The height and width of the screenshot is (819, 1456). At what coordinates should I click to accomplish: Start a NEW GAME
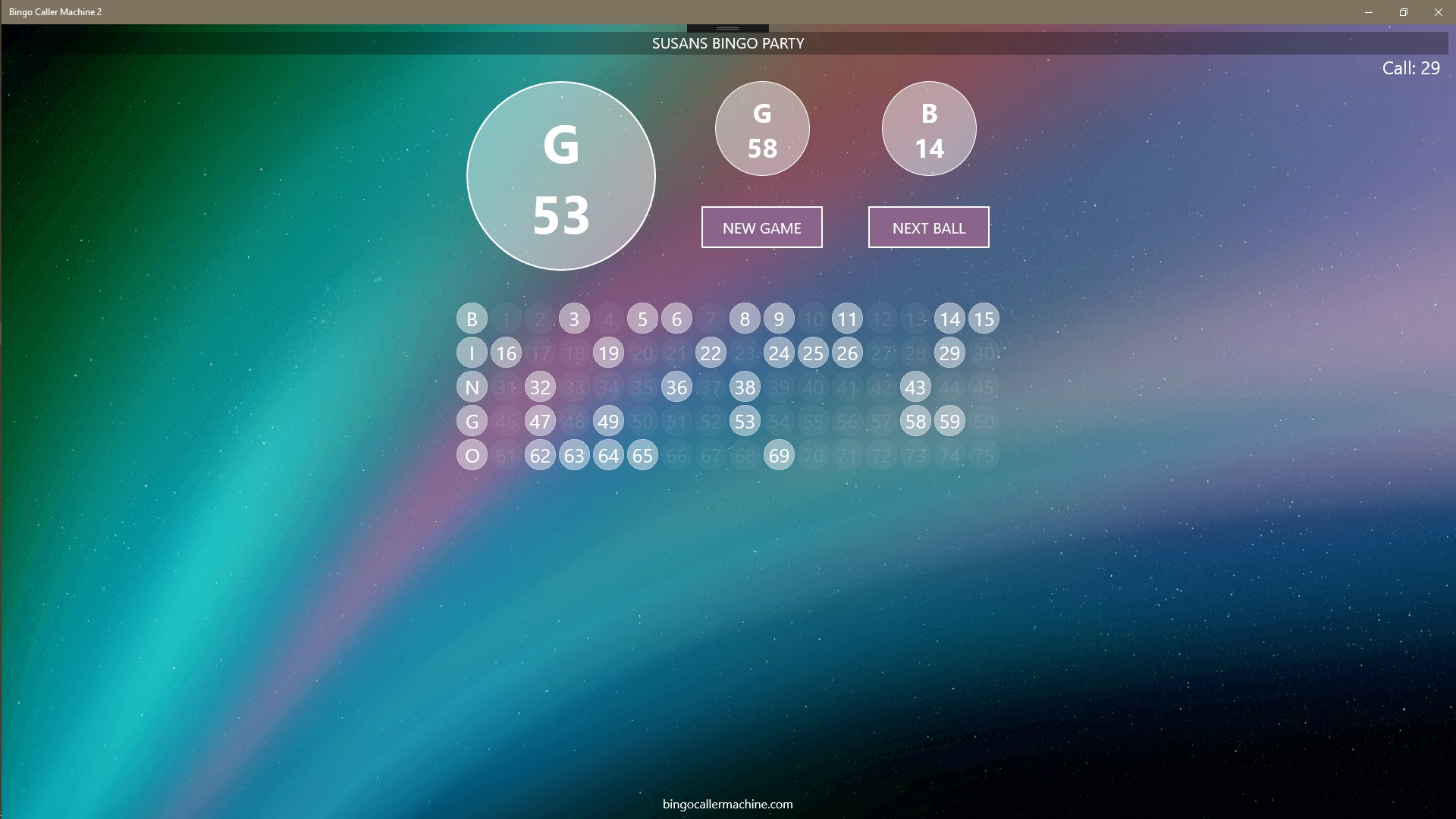pos(761,227)
